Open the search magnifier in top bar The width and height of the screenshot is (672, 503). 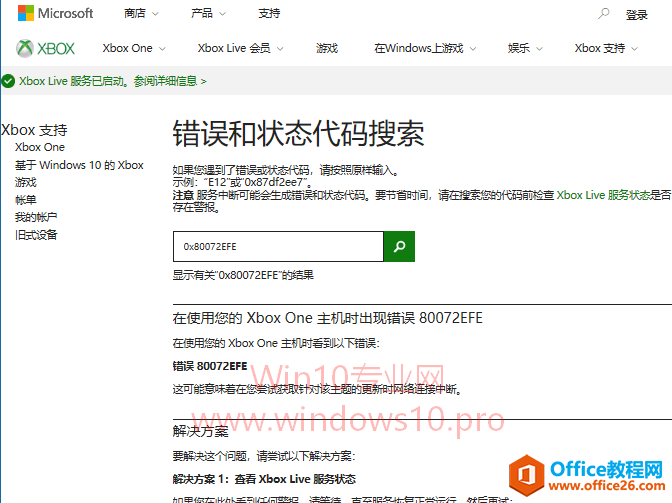click(603, 14)
